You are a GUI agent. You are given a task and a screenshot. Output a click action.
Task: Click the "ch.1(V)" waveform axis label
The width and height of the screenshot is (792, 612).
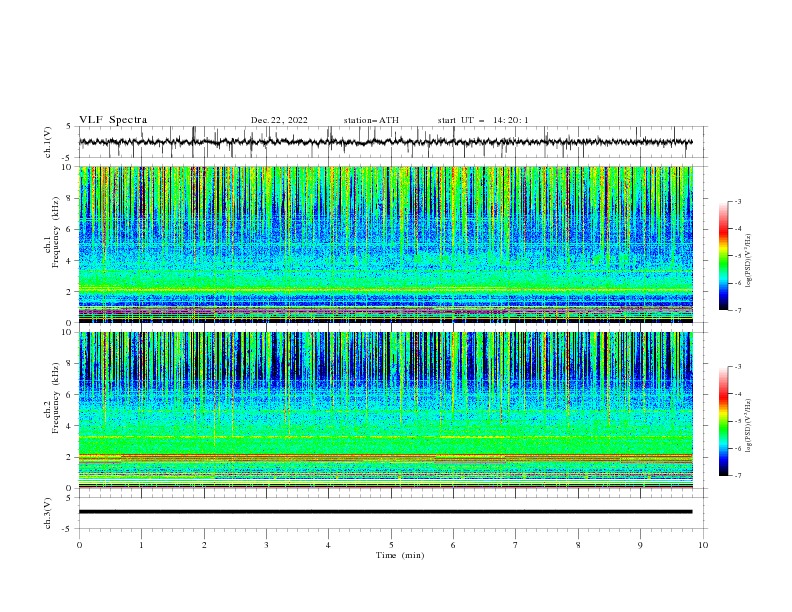tap(48, 142)
